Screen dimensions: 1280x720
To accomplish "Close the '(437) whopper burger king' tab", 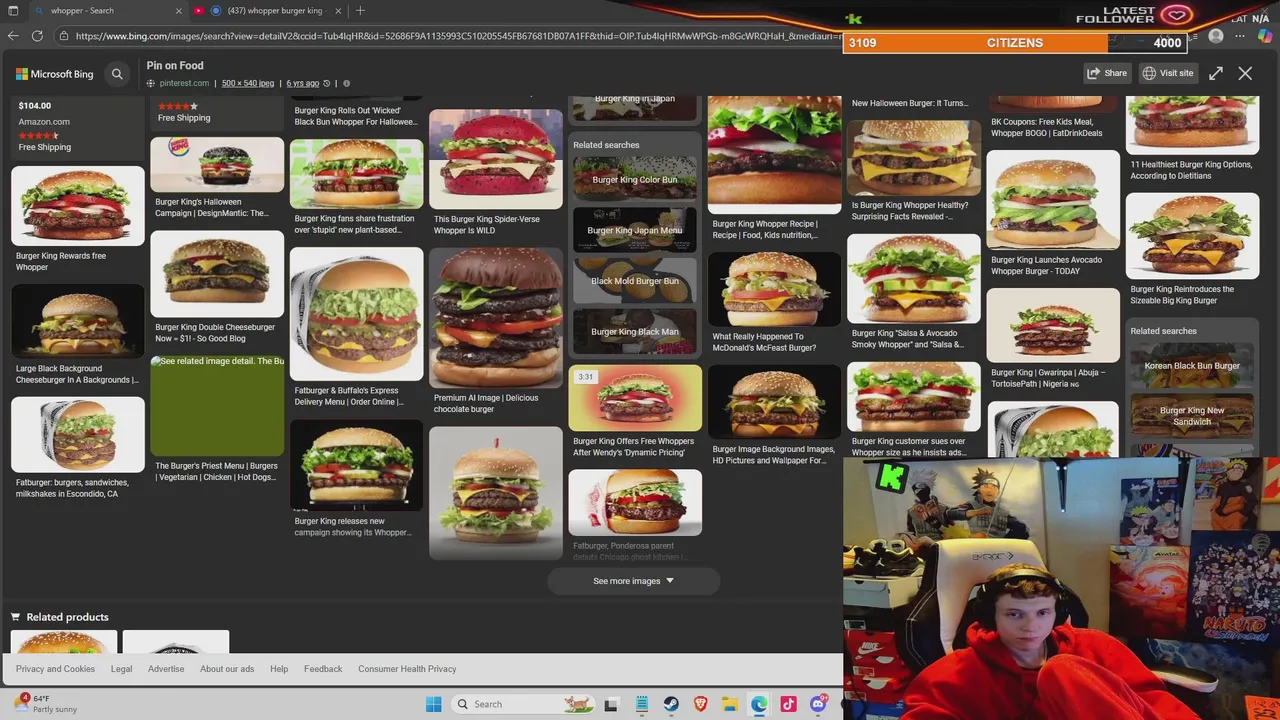I will coord(338,10).
